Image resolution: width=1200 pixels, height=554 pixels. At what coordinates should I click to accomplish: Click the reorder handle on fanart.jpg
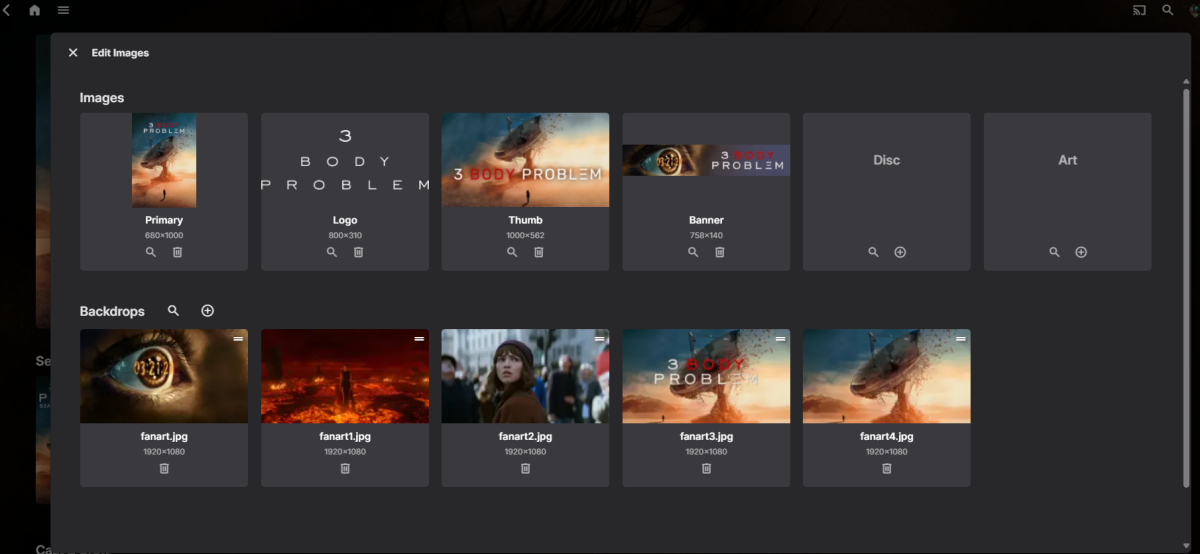238,339
